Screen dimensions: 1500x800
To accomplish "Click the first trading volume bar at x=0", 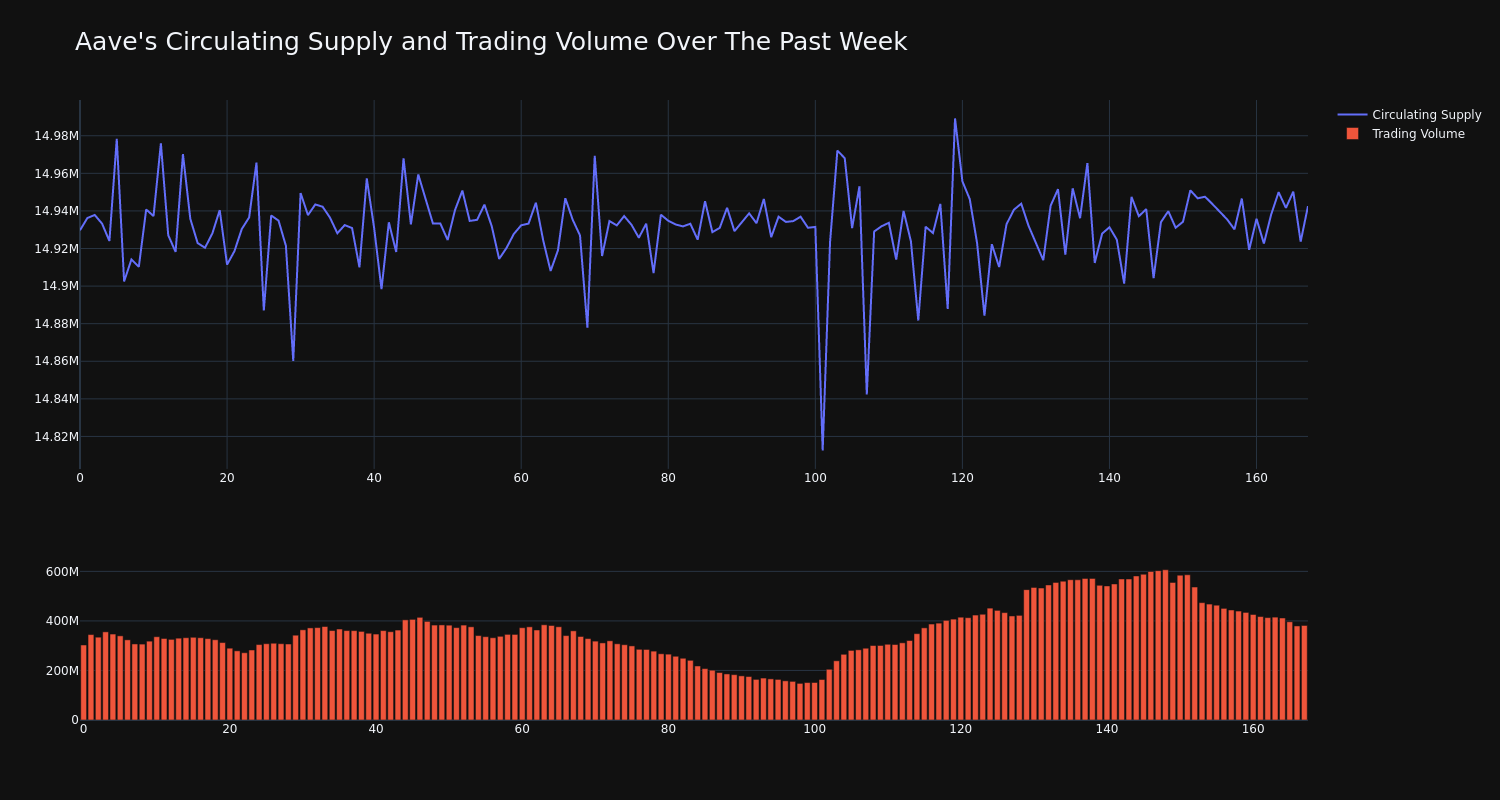I will [x=83, y=682].
